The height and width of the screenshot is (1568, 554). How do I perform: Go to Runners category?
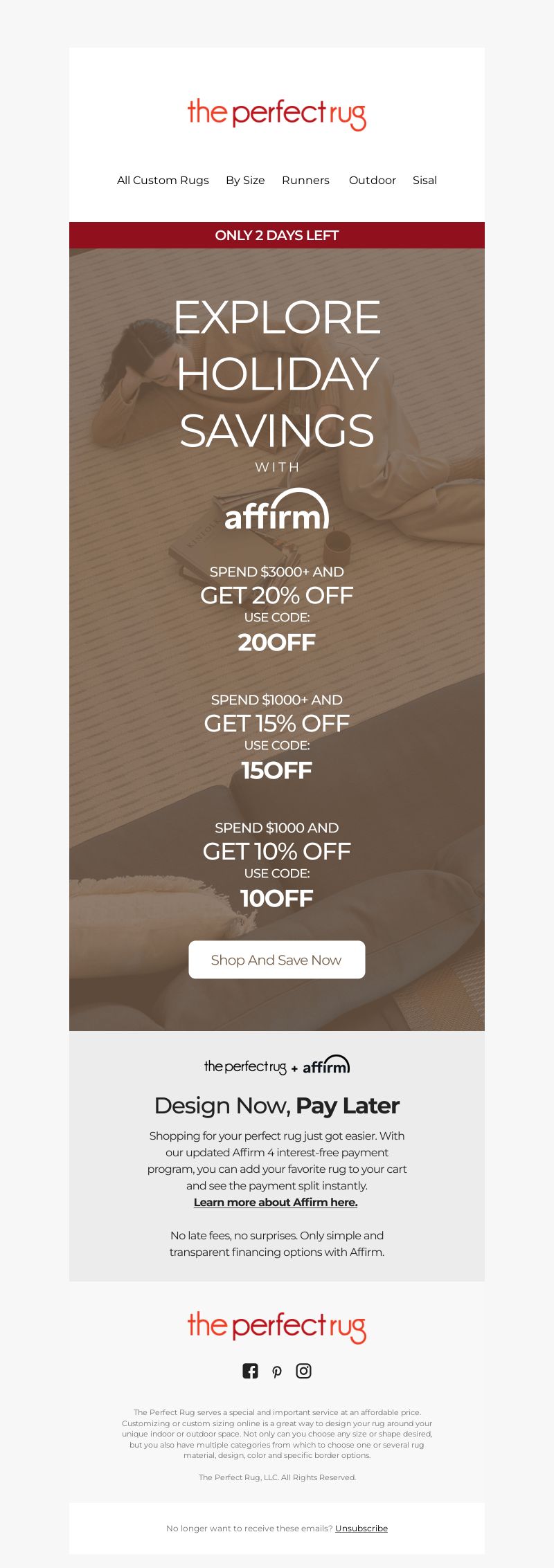(x=305, y=180)
